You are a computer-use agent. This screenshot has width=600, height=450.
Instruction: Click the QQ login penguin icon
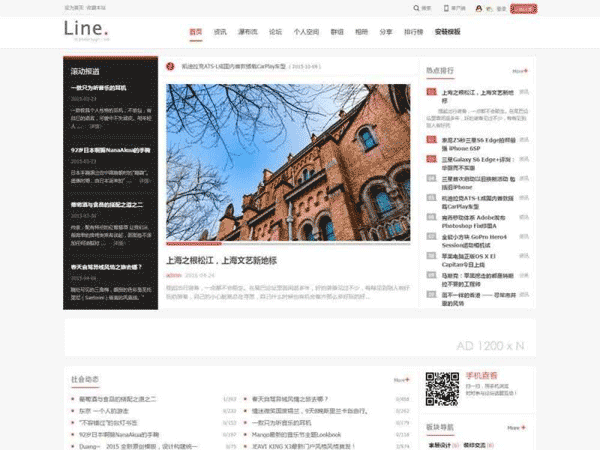[x=479, y=8]
